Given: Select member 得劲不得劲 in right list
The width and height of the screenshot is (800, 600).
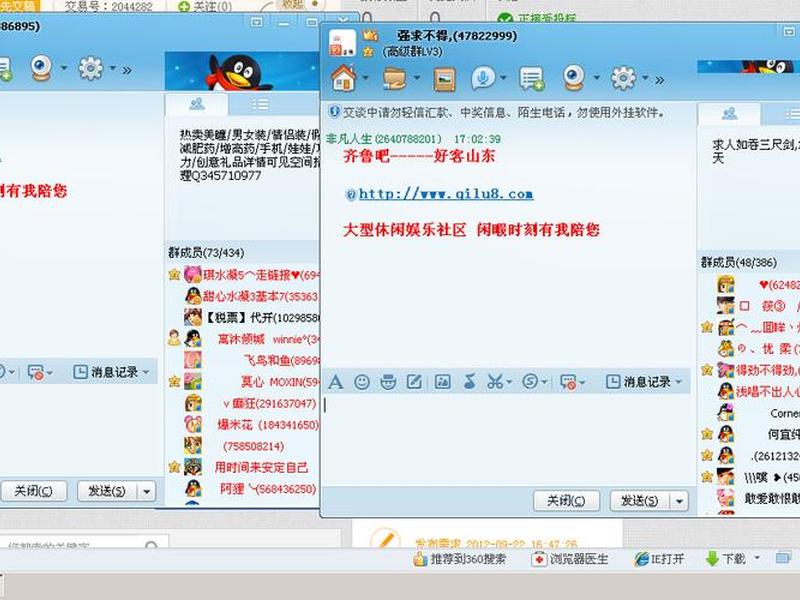Looking at the screenshot, I should (x=750, y=370).
